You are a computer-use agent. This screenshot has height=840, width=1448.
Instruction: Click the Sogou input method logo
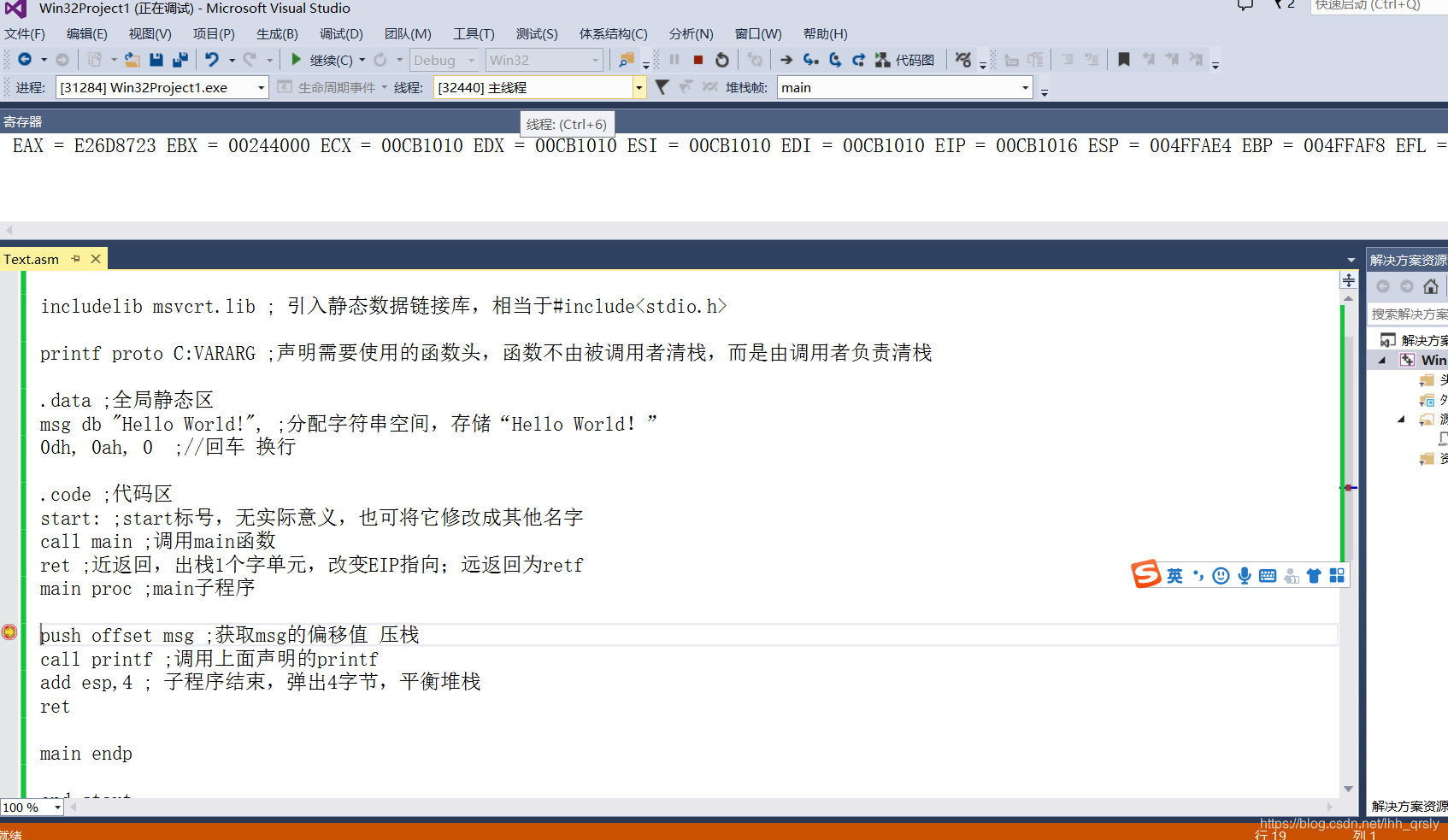1145,574
